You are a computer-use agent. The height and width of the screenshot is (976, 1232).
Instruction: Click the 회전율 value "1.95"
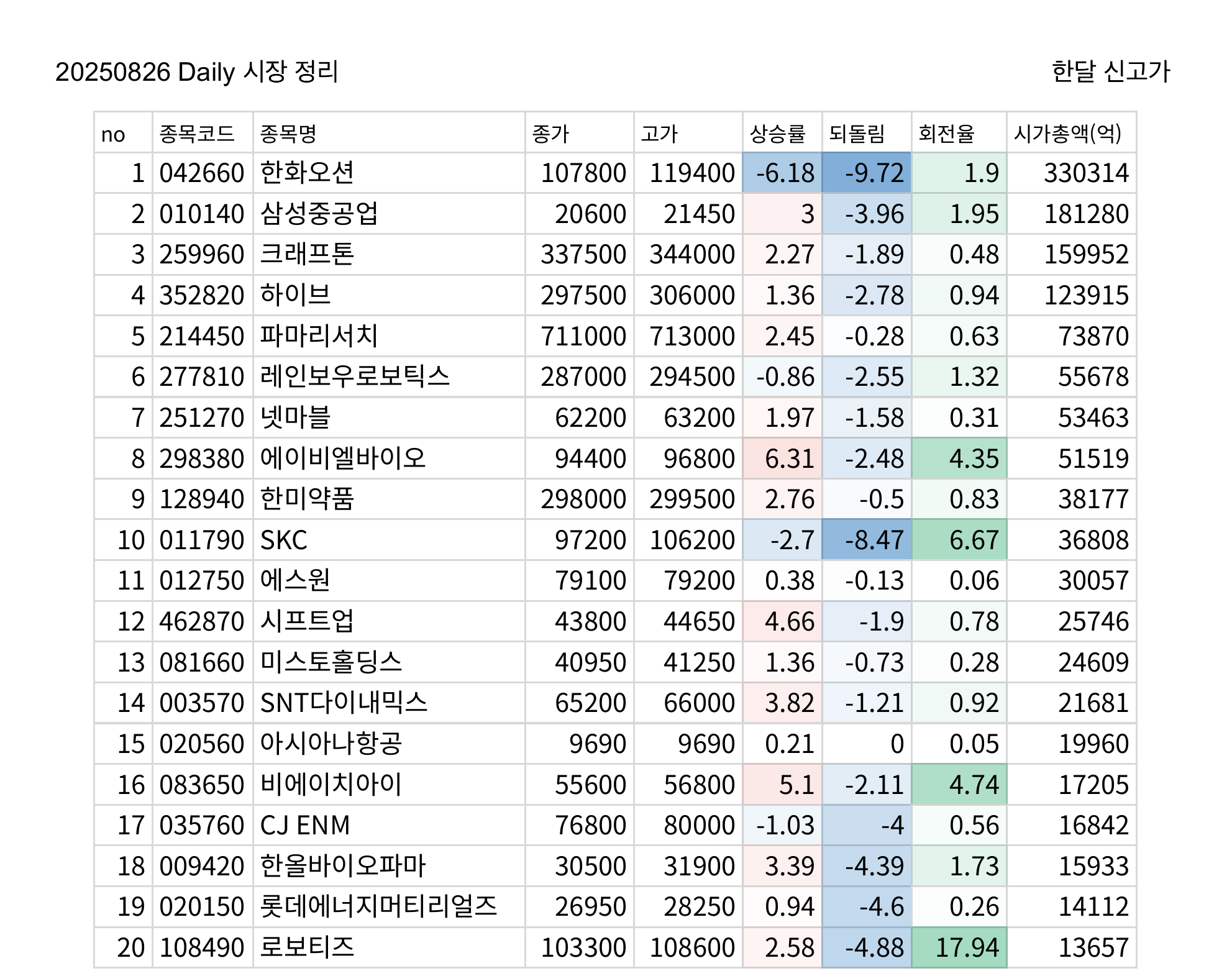(974, 214)
